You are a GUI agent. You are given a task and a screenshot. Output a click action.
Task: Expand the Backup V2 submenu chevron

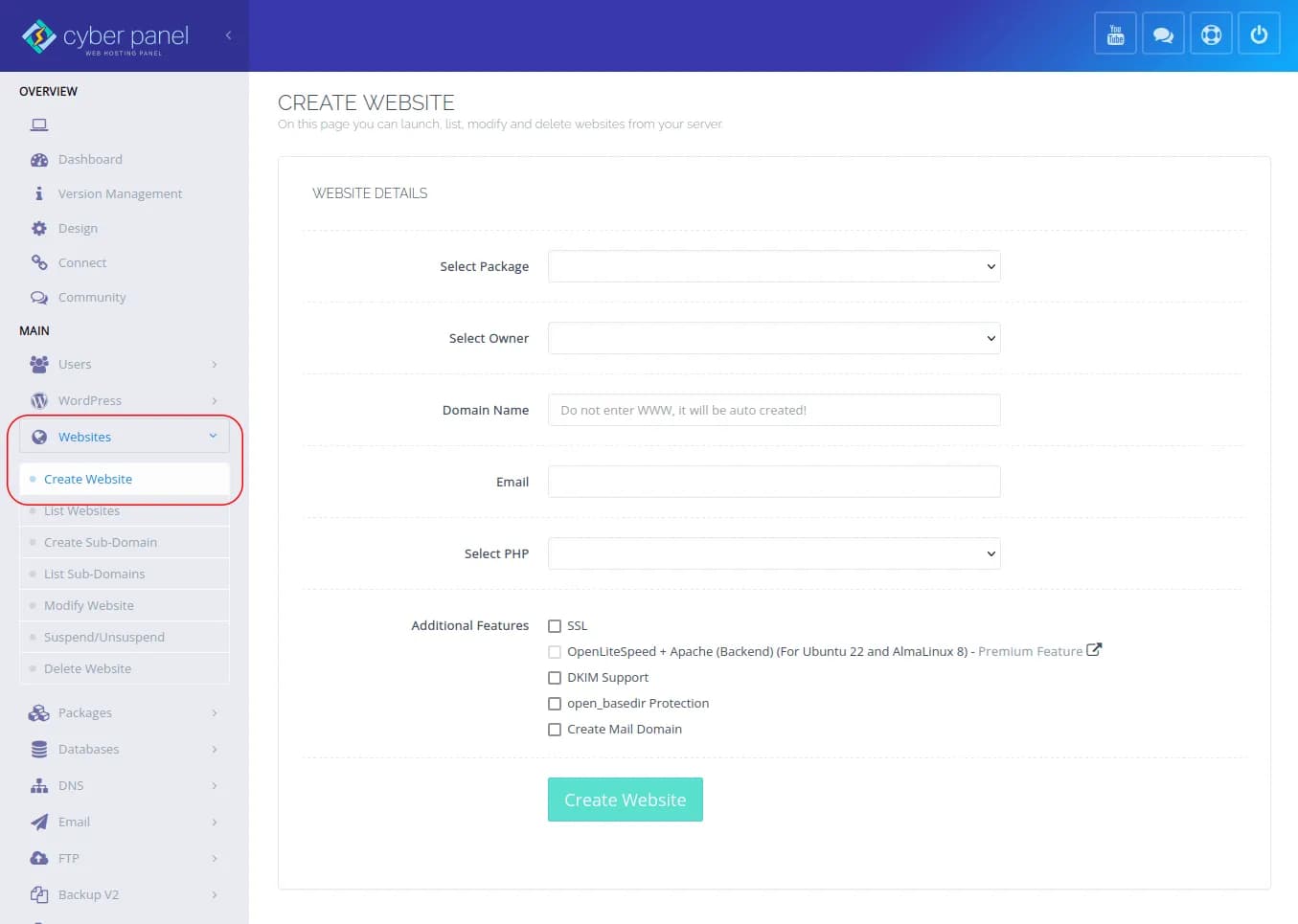pyautogui.click(x=215, y=894)
